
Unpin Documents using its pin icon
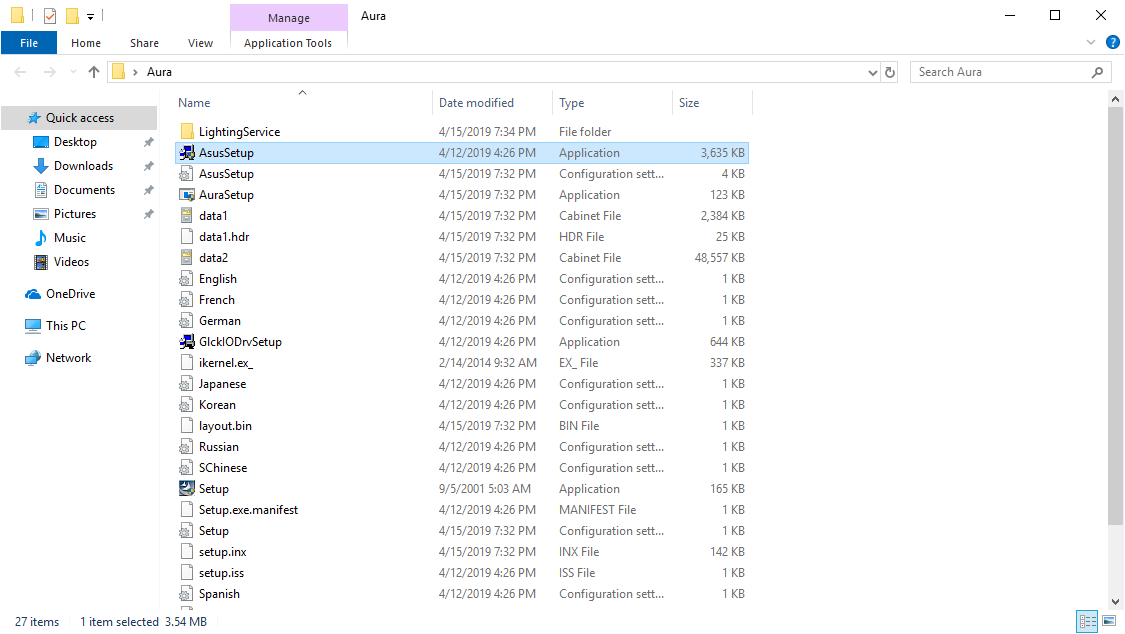[x=149, y=190]
